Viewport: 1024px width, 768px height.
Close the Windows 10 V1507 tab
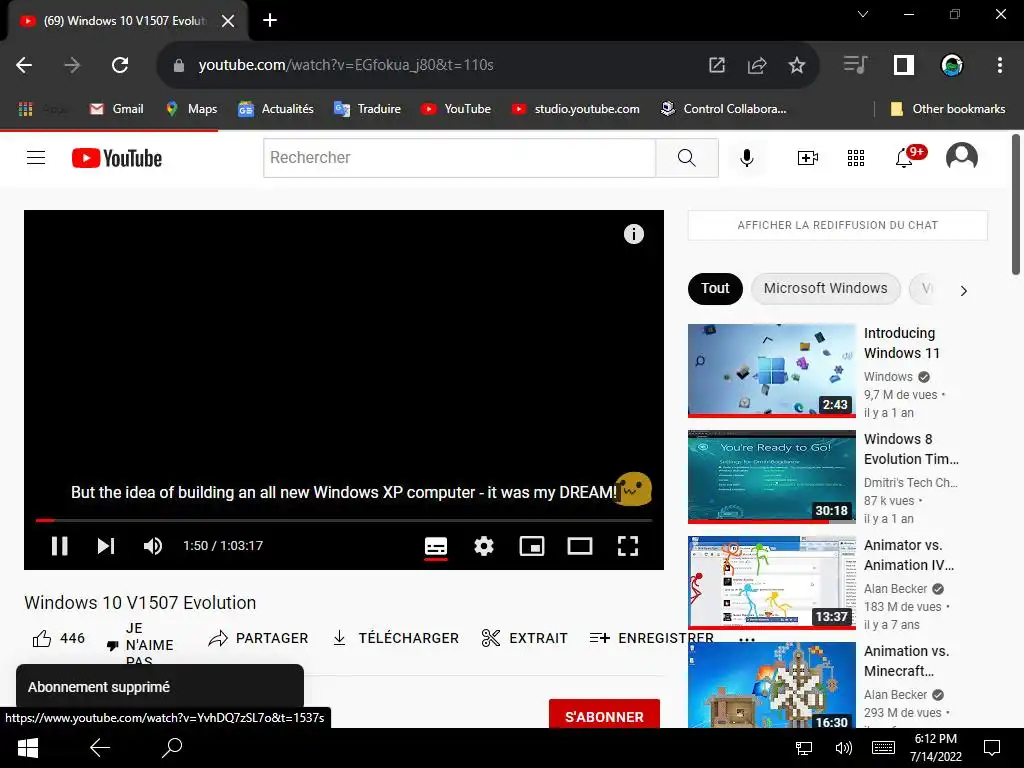point(228,21)
